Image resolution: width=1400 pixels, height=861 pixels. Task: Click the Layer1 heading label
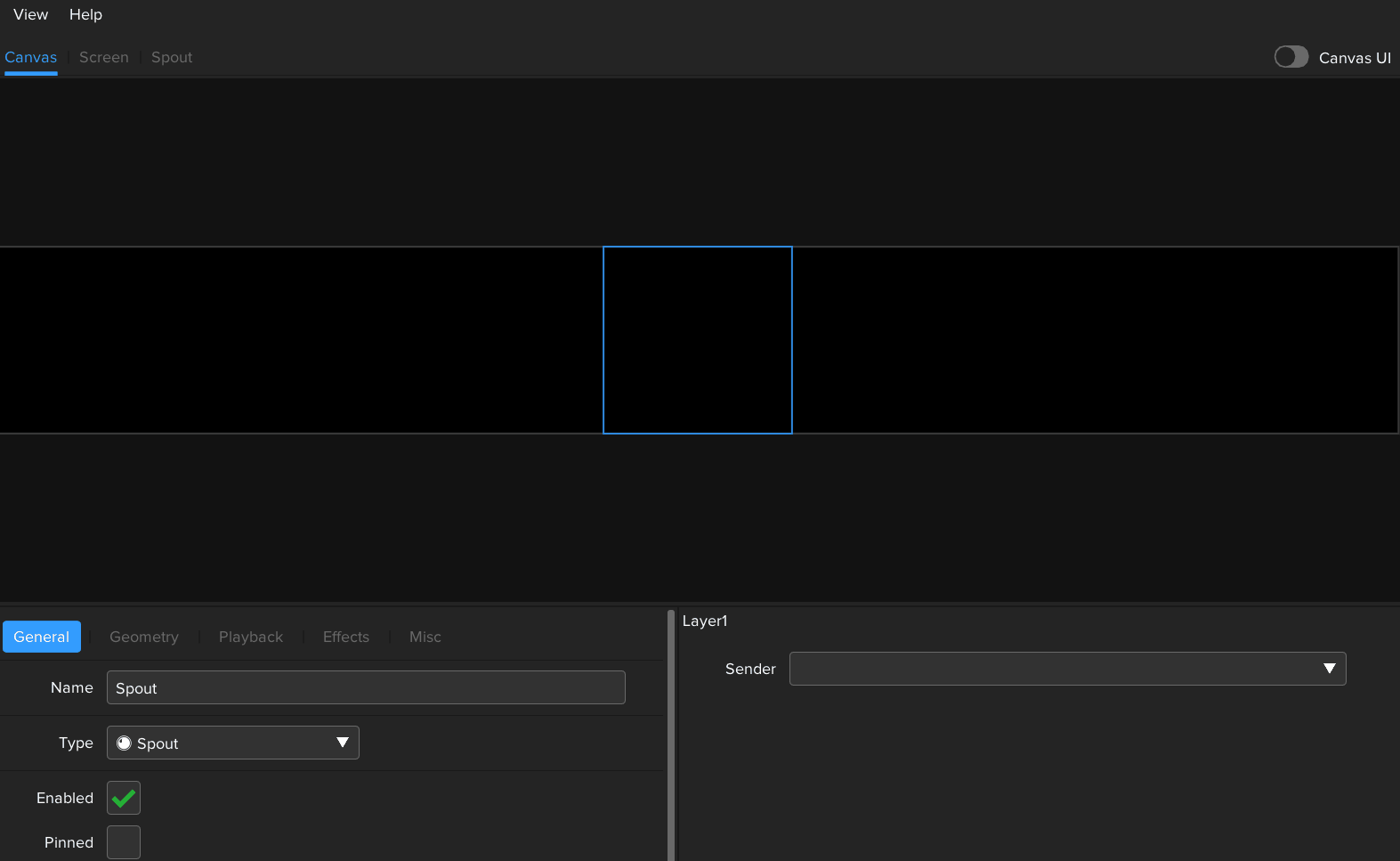tap(705, 621)
